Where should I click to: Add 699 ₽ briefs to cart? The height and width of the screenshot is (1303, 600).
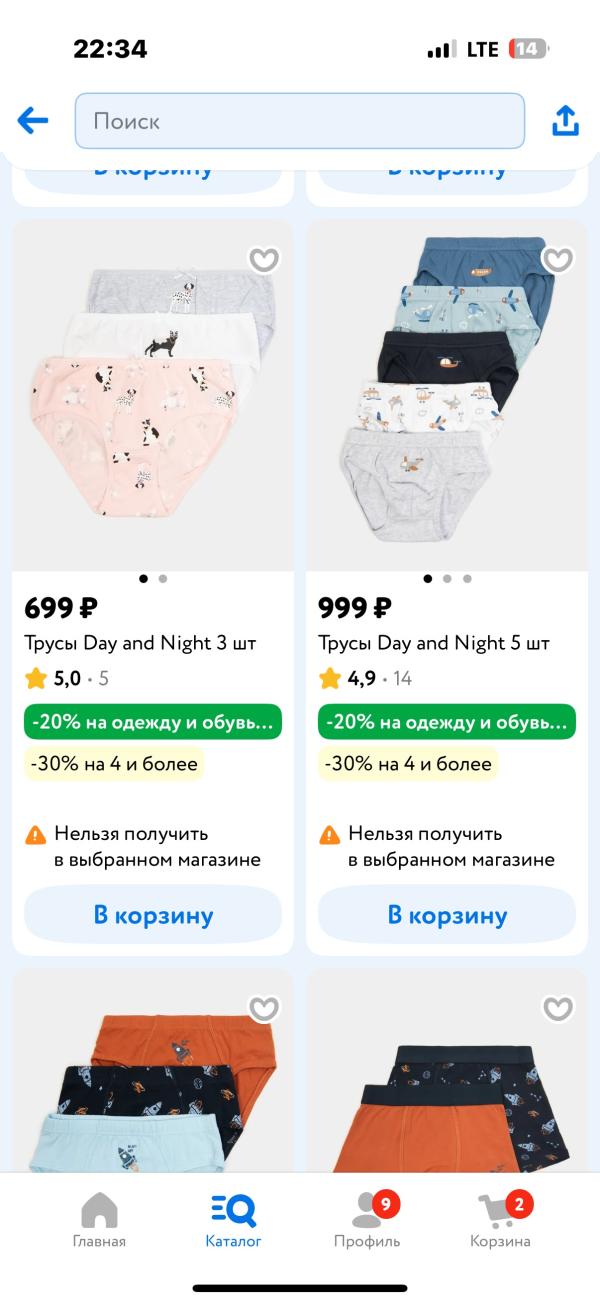point(153,915)
